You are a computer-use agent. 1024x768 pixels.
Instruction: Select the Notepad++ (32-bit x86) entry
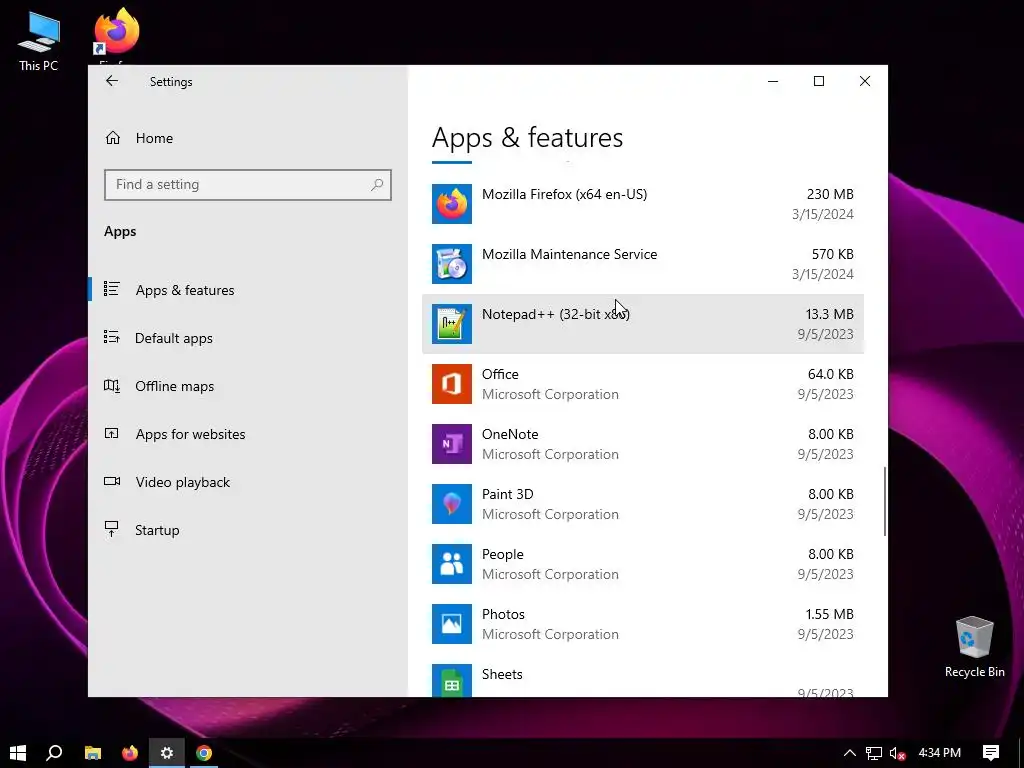643,324
